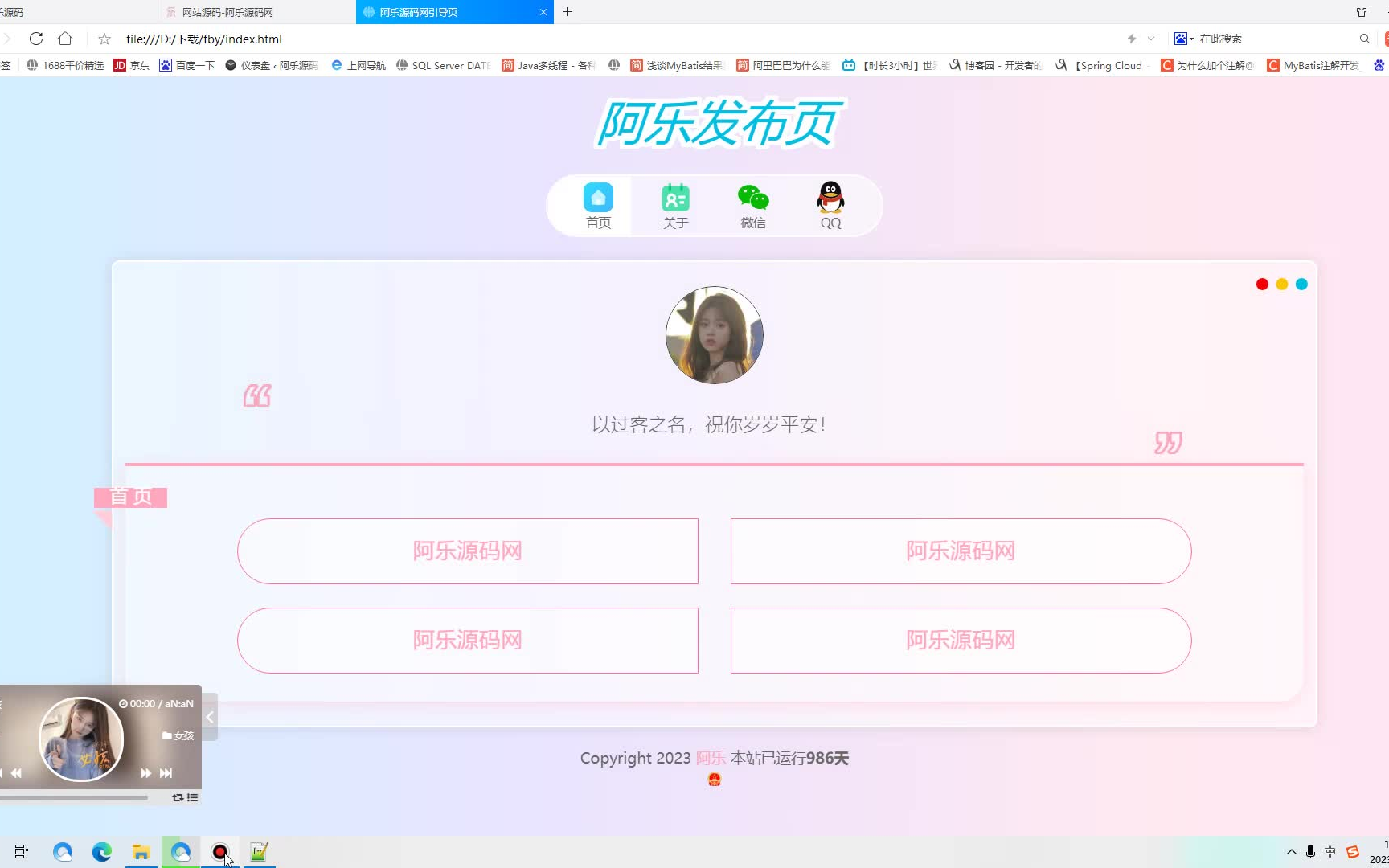The height and width of the screenshot is (868, 1389).
Task: Open the 京东 bookmark from bookmarks bar
Action: coord(131,65)
